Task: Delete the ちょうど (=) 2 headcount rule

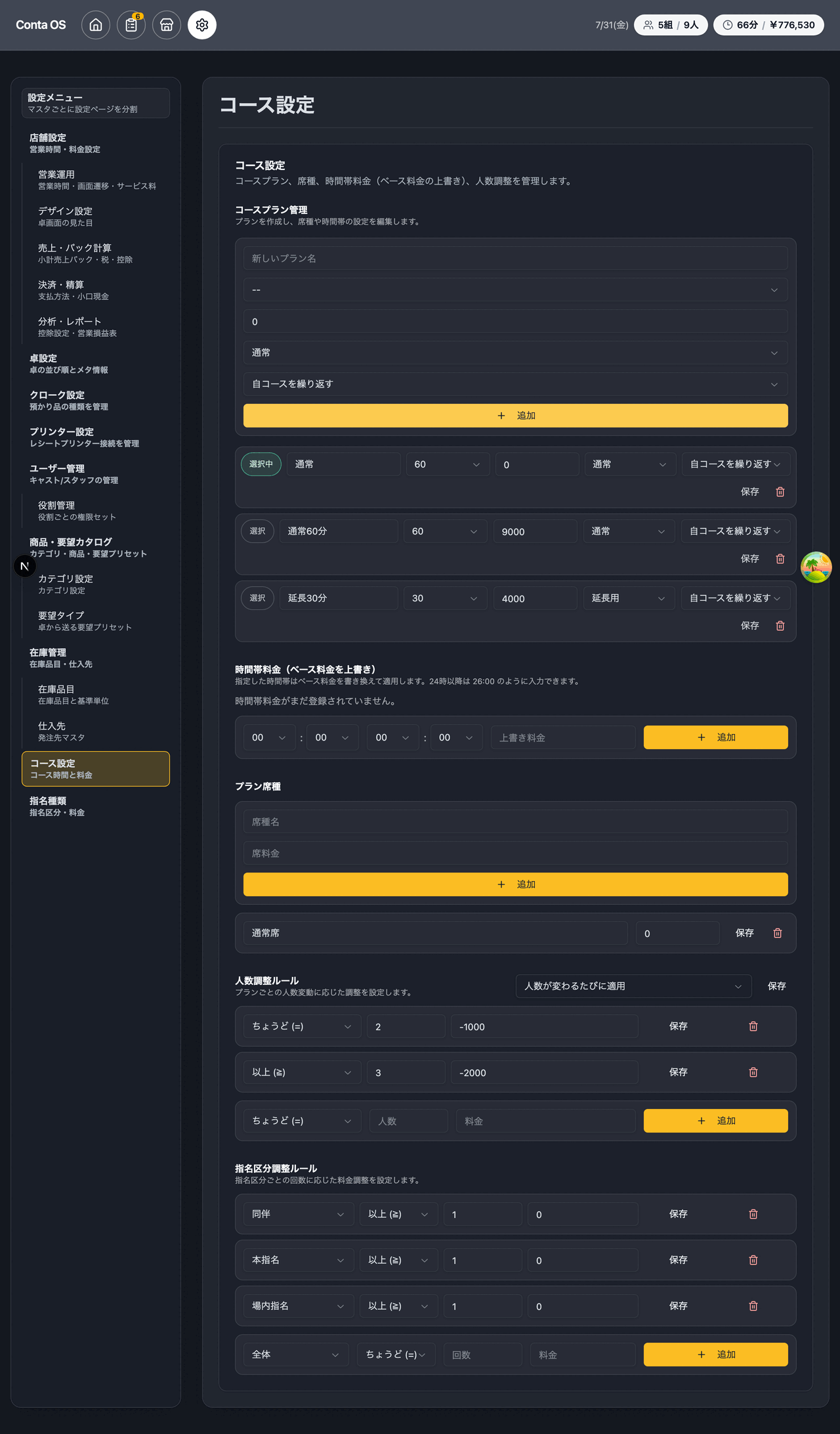Action: [x=753, y=1026]
